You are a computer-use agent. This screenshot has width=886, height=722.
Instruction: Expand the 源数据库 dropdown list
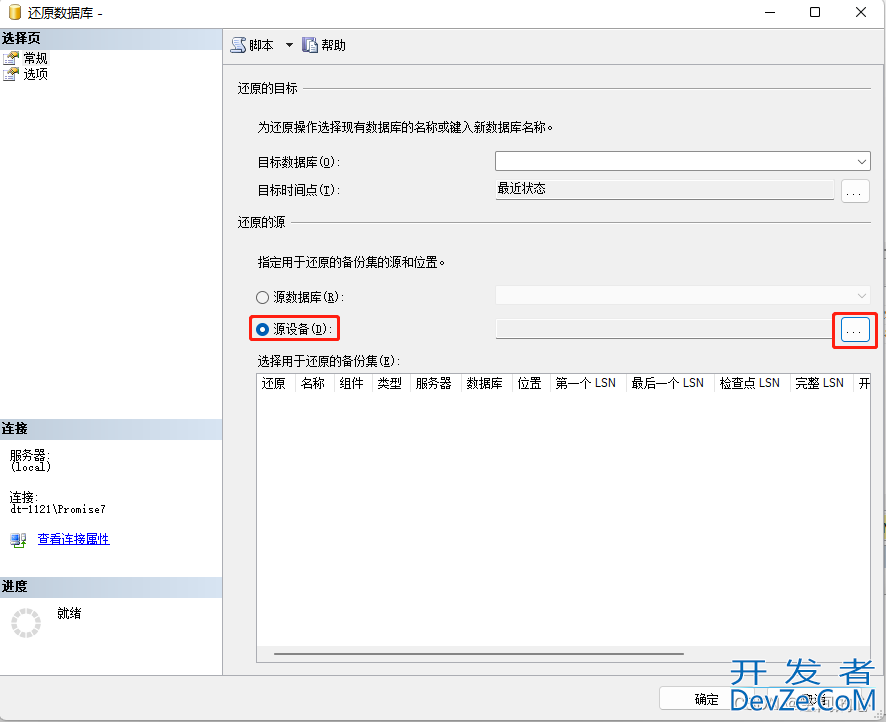click(x=862, y=295)
